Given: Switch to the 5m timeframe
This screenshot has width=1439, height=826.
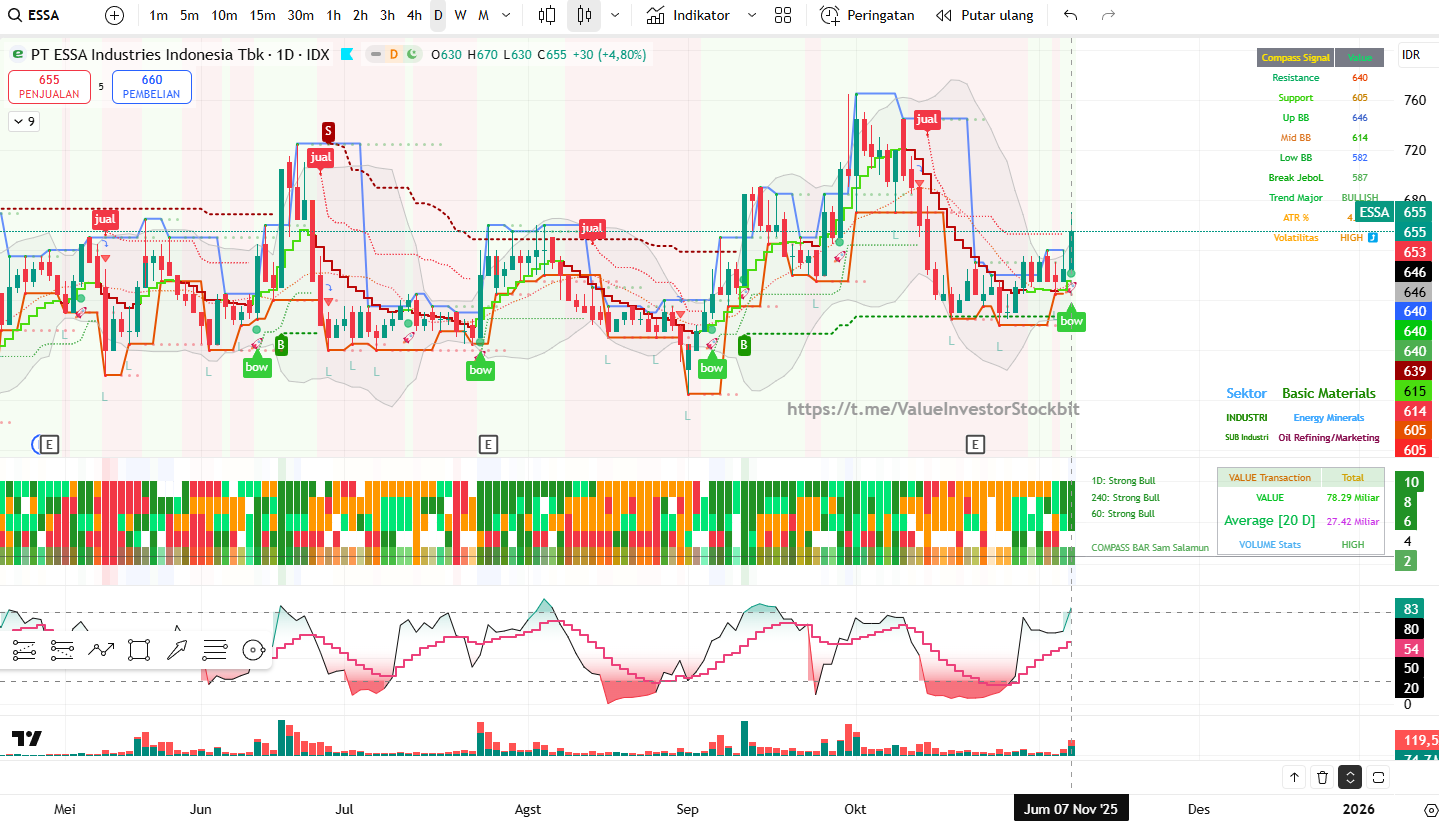Looking at the screenshot, I should click(189, 15).
